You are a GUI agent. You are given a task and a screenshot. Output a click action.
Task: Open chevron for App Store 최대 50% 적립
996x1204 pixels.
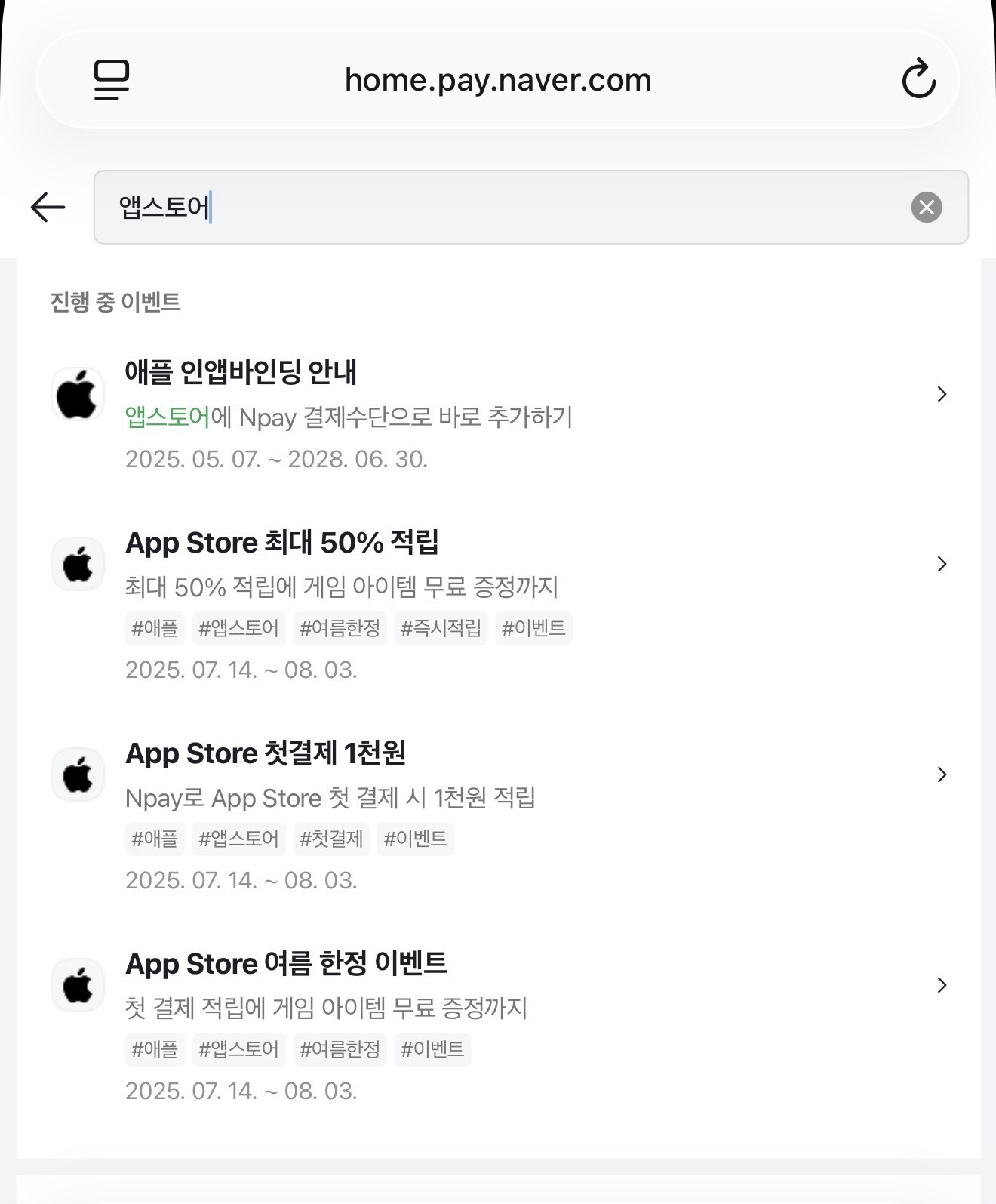click(x=941, y=564)
